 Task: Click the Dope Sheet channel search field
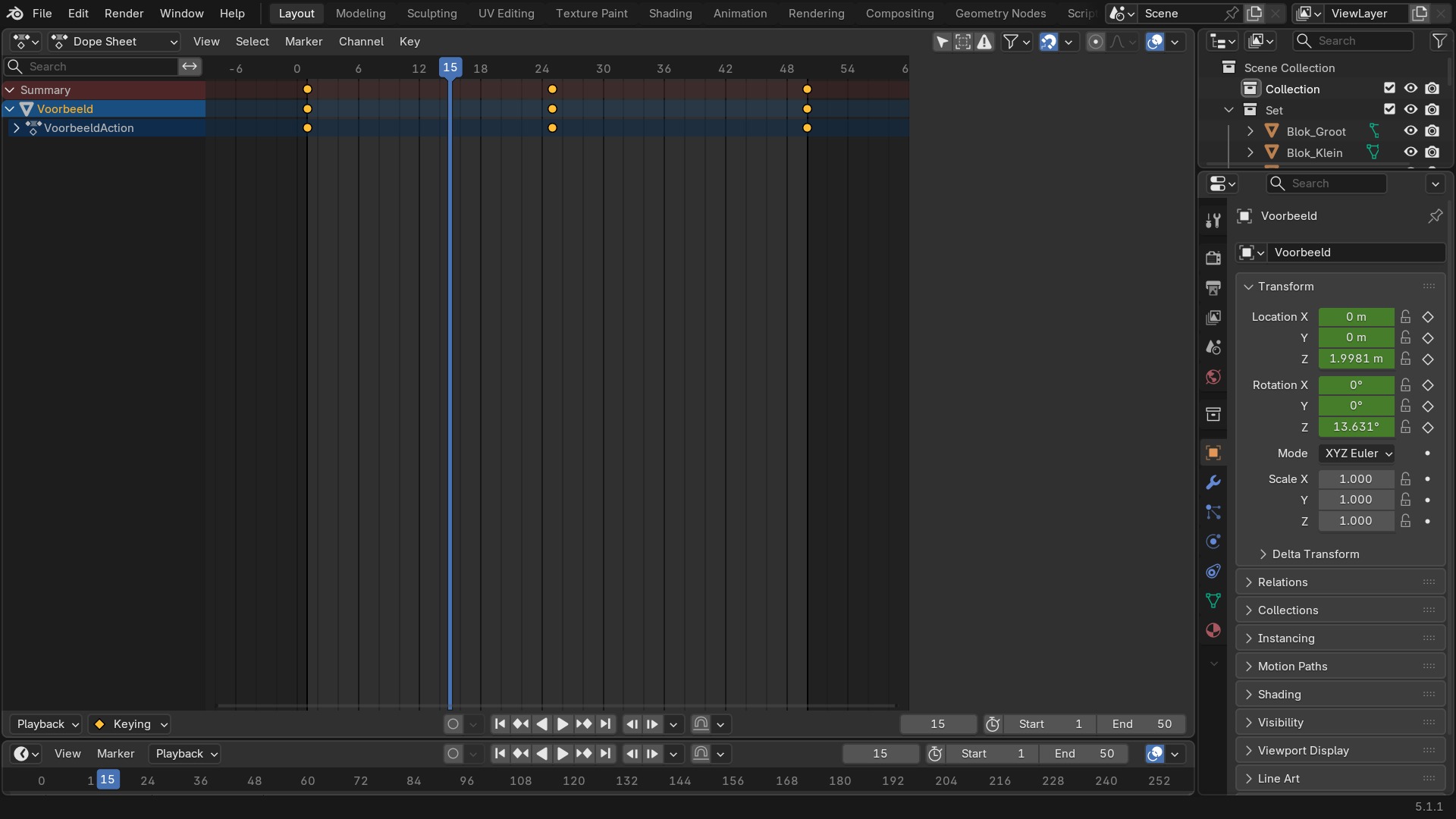point(92,67)
